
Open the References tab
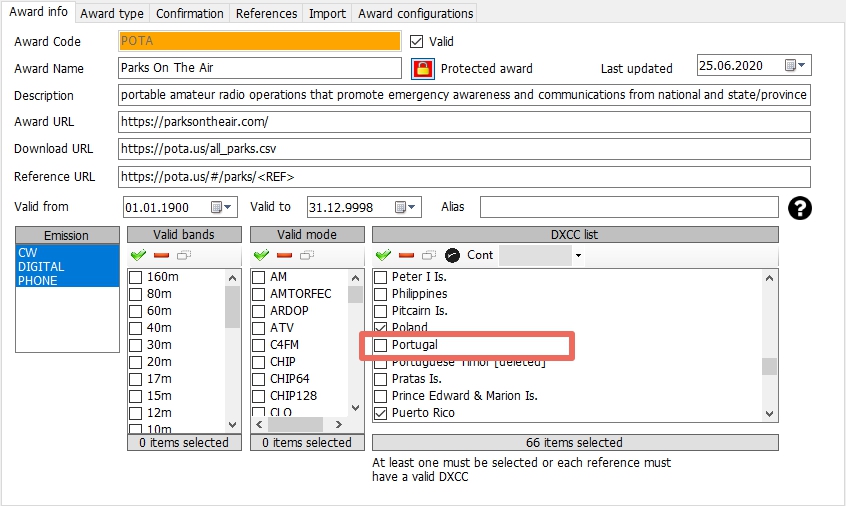pyautogui.click(x=266, y=13)
